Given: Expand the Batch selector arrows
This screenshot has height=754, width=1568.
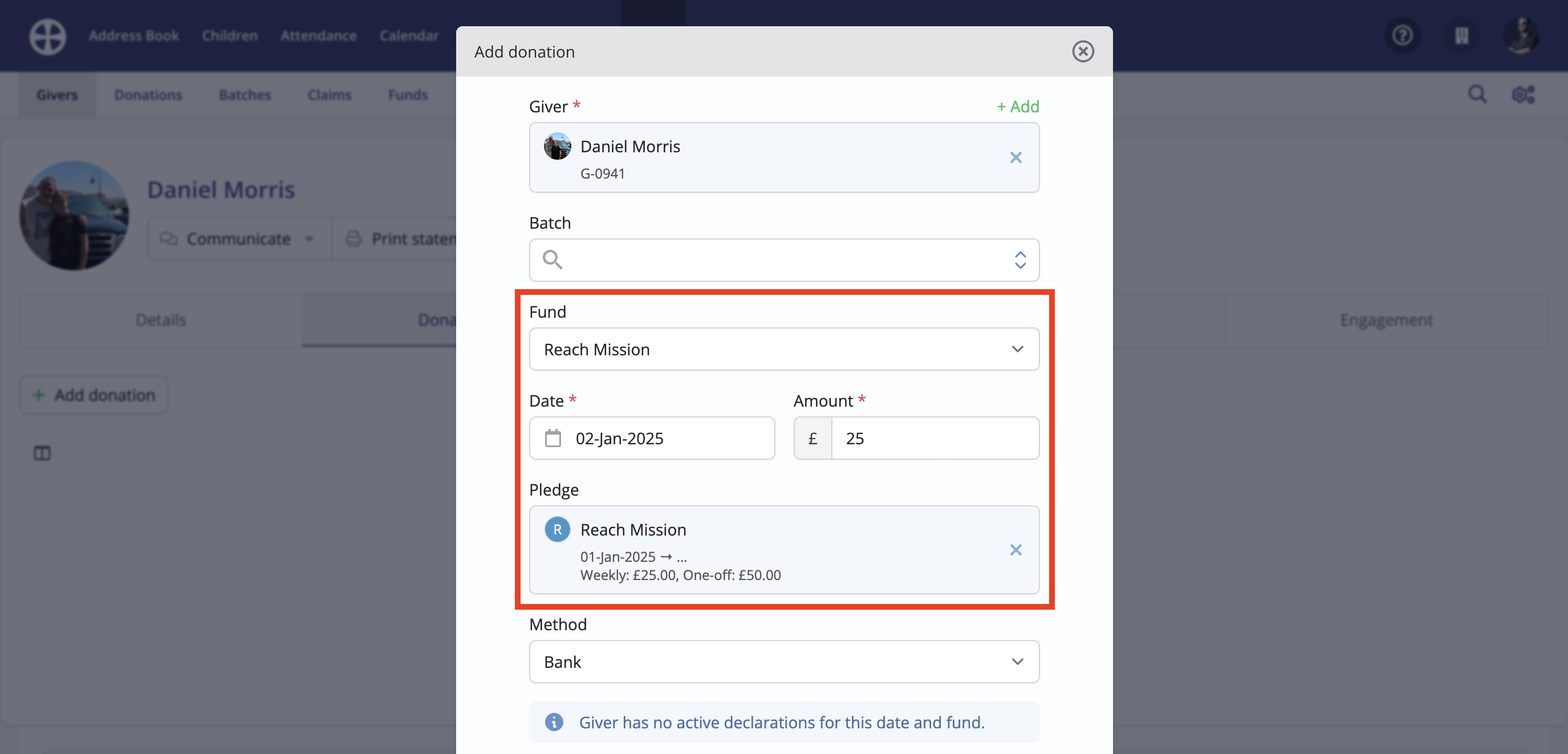Looking at the screenshot, I should click(1020, 260).
